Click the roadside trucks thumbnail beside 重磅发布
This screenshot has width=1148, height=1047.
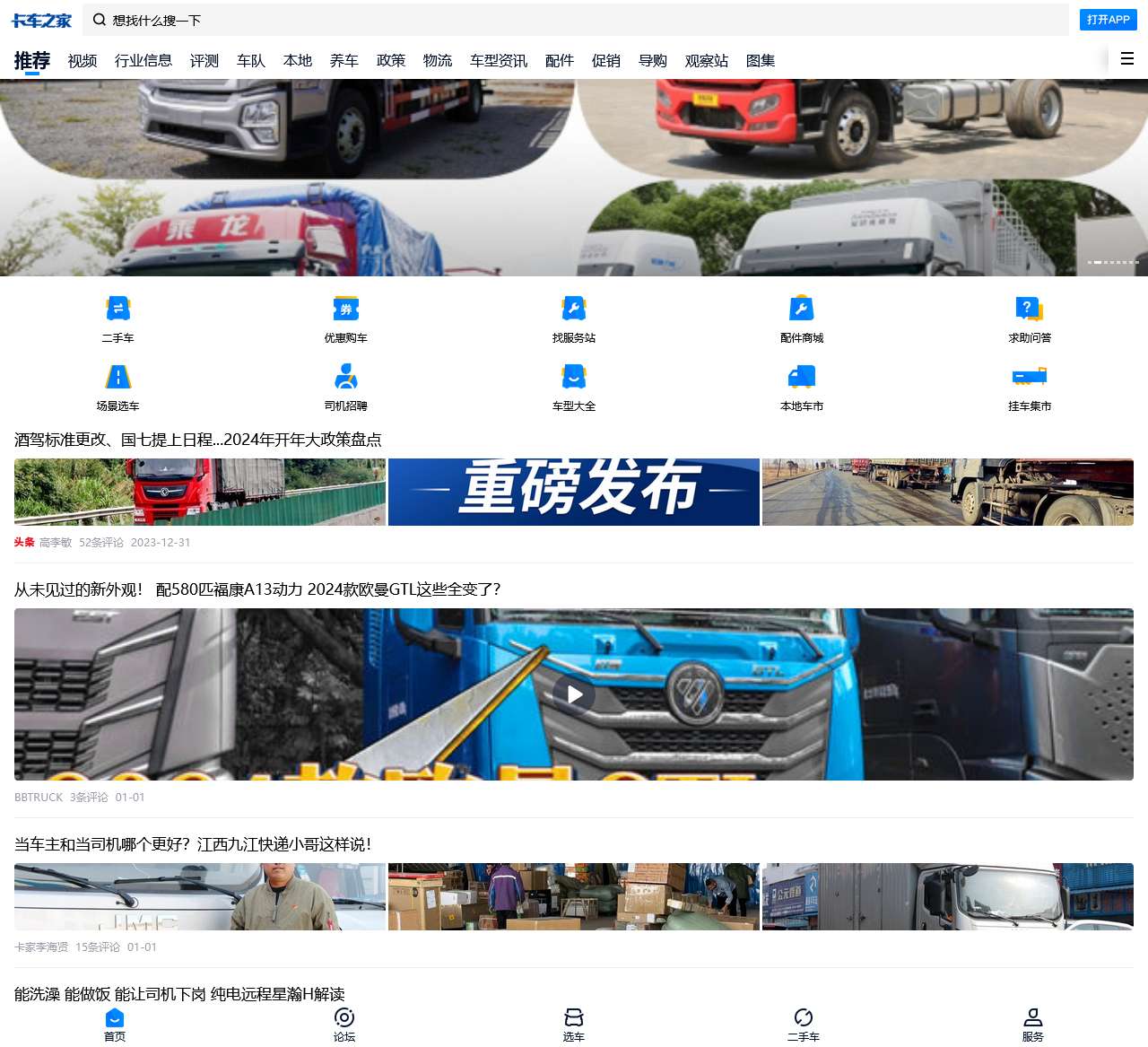[948, 493]
